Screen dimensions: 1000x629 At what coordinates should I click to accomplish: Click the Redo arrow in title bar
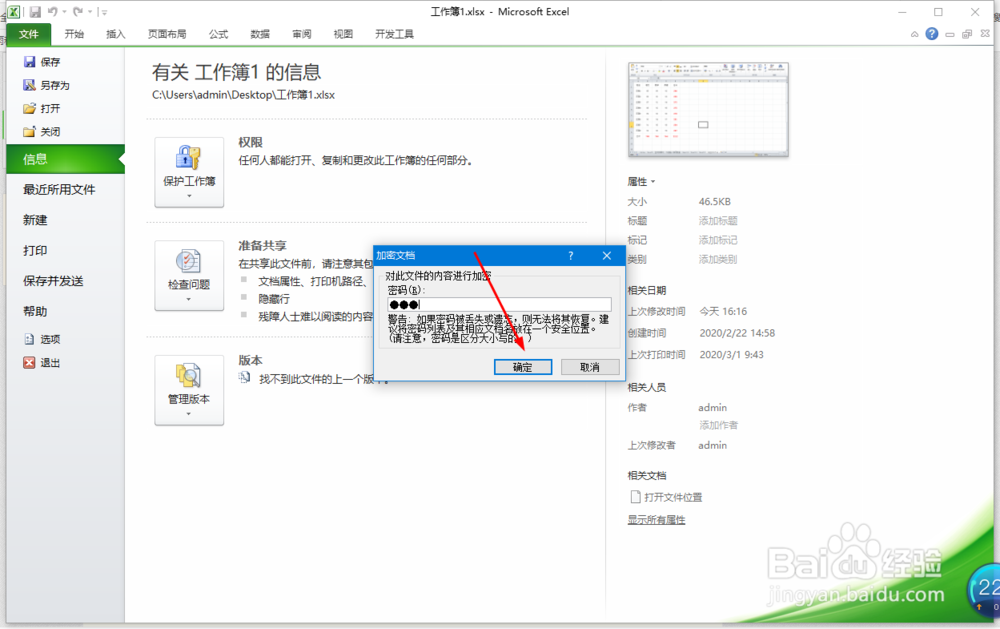(x=78, y=11)
